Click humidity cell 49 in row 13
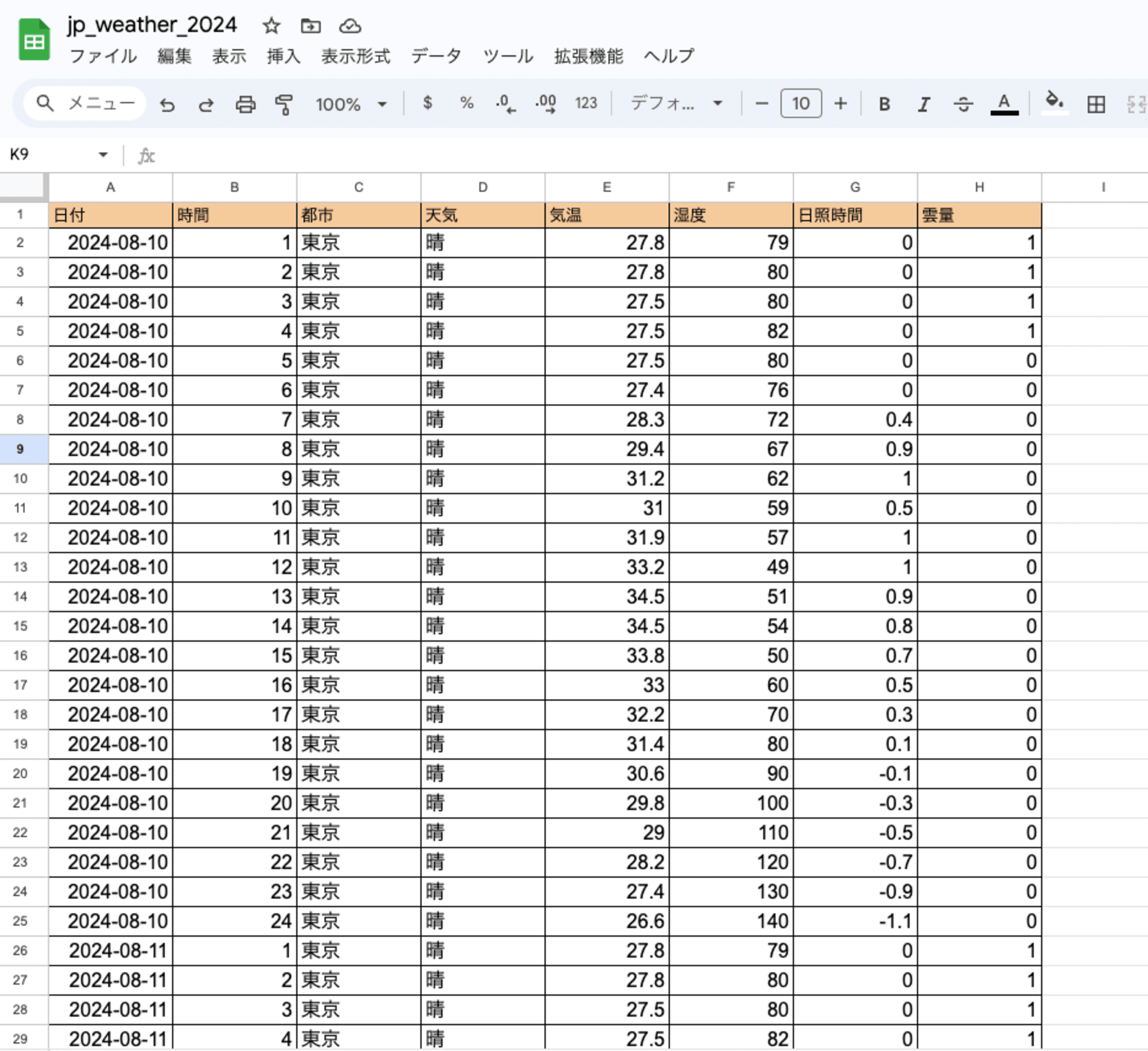Image resolution: width=1148 pixels, height=1051 pixels. [x=731, y=567]
